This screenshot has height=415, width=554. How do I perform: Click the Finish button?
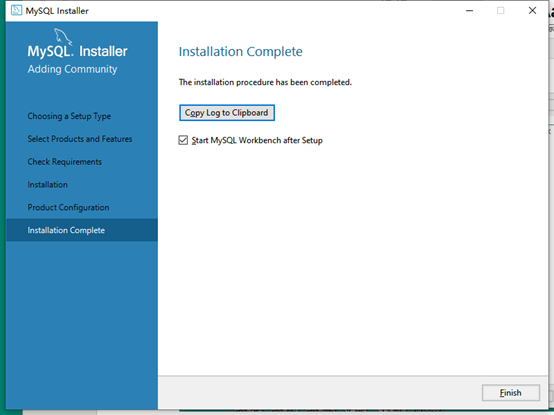click(x=511, y=392)
